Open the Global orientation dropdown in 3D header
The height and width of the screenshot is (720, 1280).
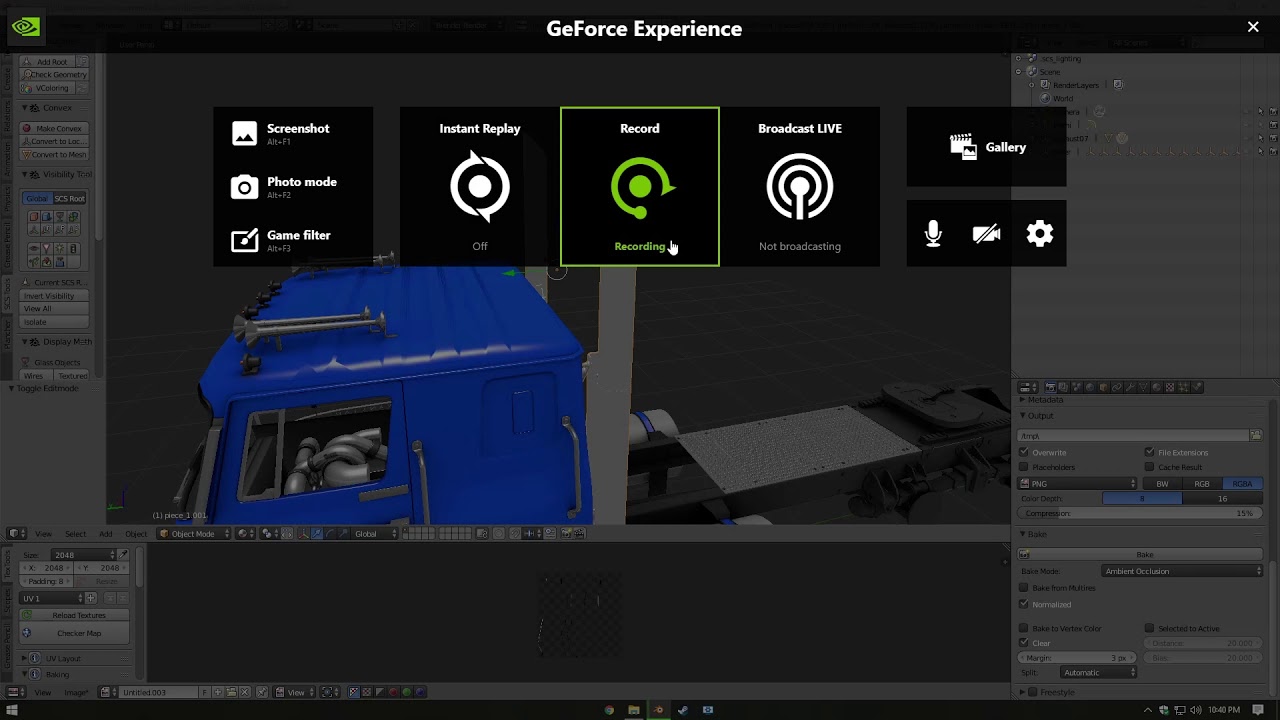(x=375, y=534)
